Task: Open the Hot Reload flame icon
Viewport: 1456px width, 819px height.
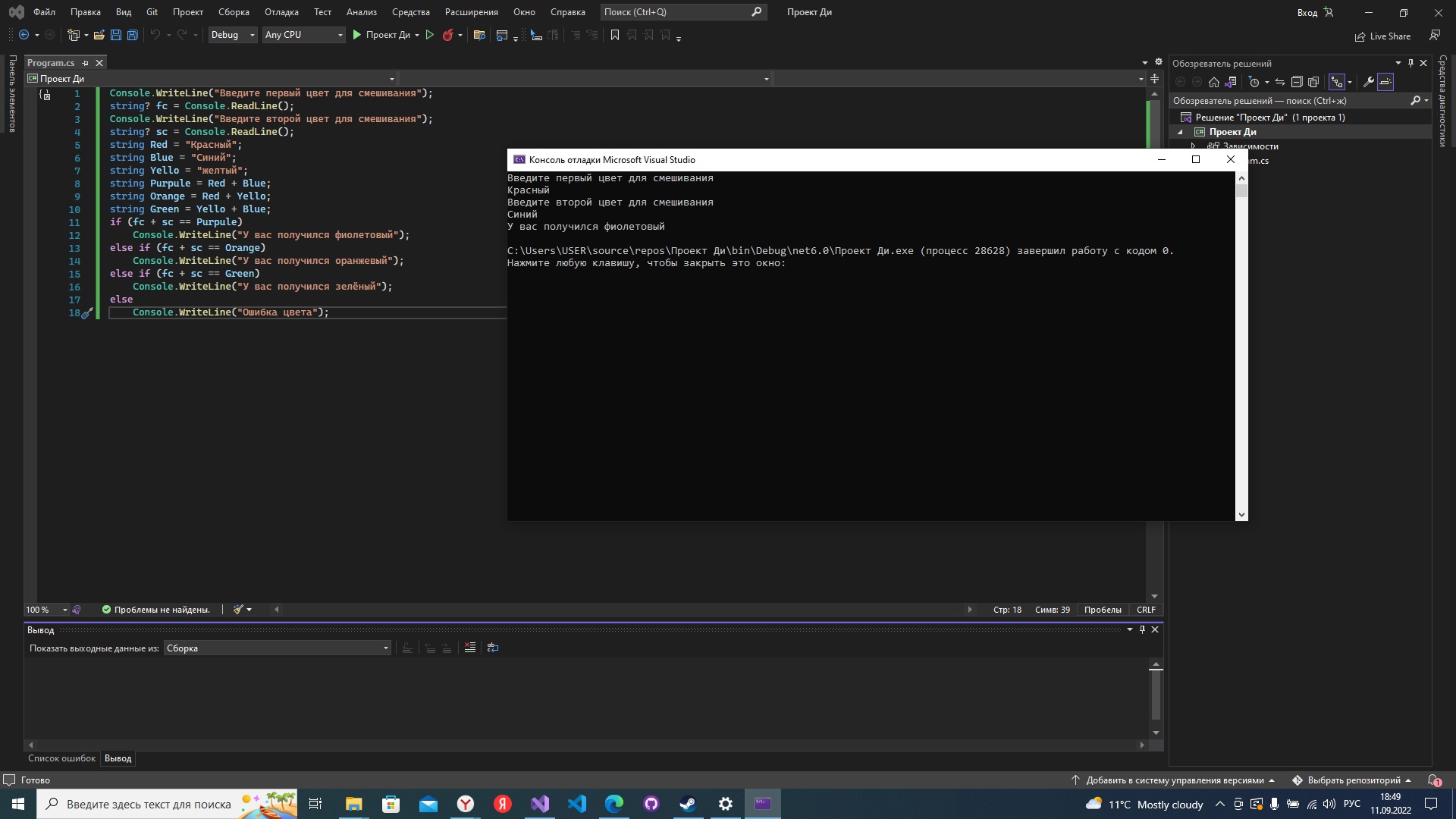Action: [x=450, y=35]
